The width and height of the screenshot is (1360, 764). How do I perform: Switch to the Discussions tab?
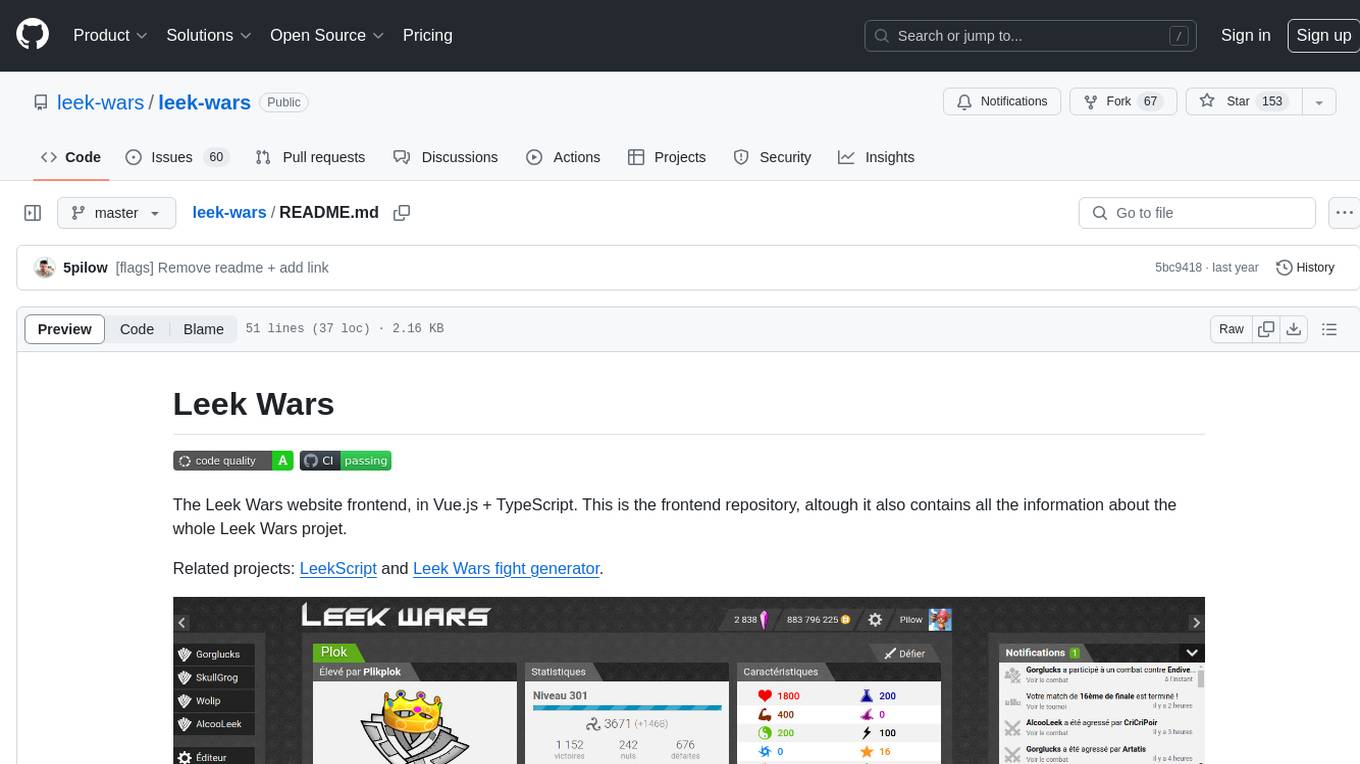pos(446,157)
